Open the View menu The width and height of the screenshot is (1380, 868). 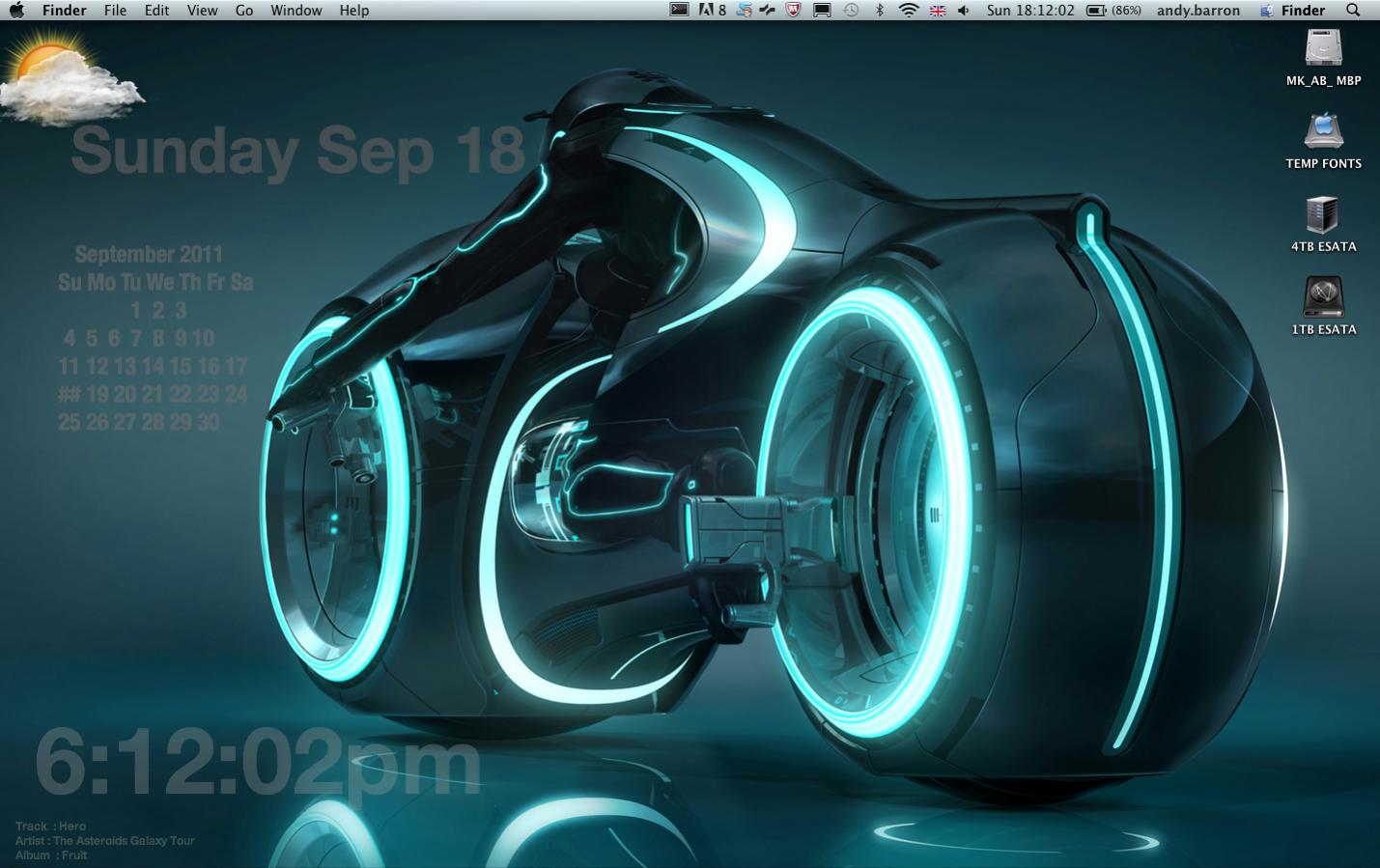[202, 10]
